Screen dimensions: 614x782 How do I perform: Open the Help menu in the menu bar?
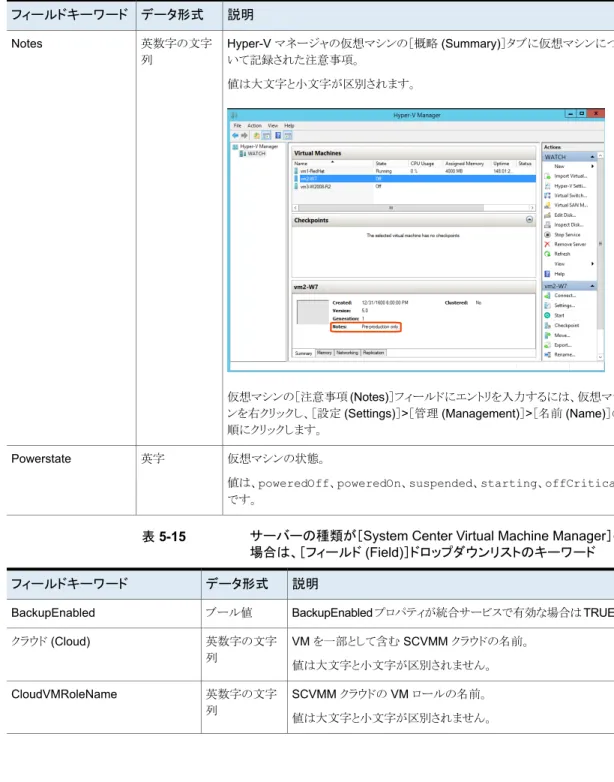pyautogui.click(x=289, y=126)
